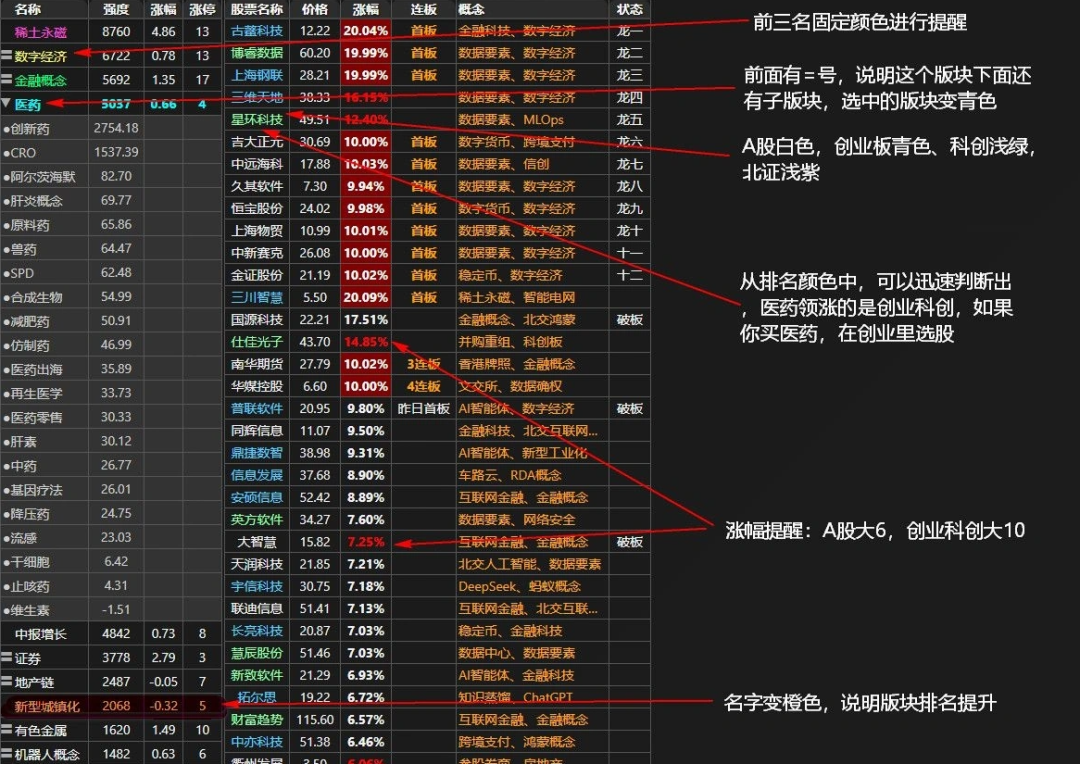Sort stocks by the 概念 header
Viewport: 1080px width, 764px height.
tap(472, 10)
